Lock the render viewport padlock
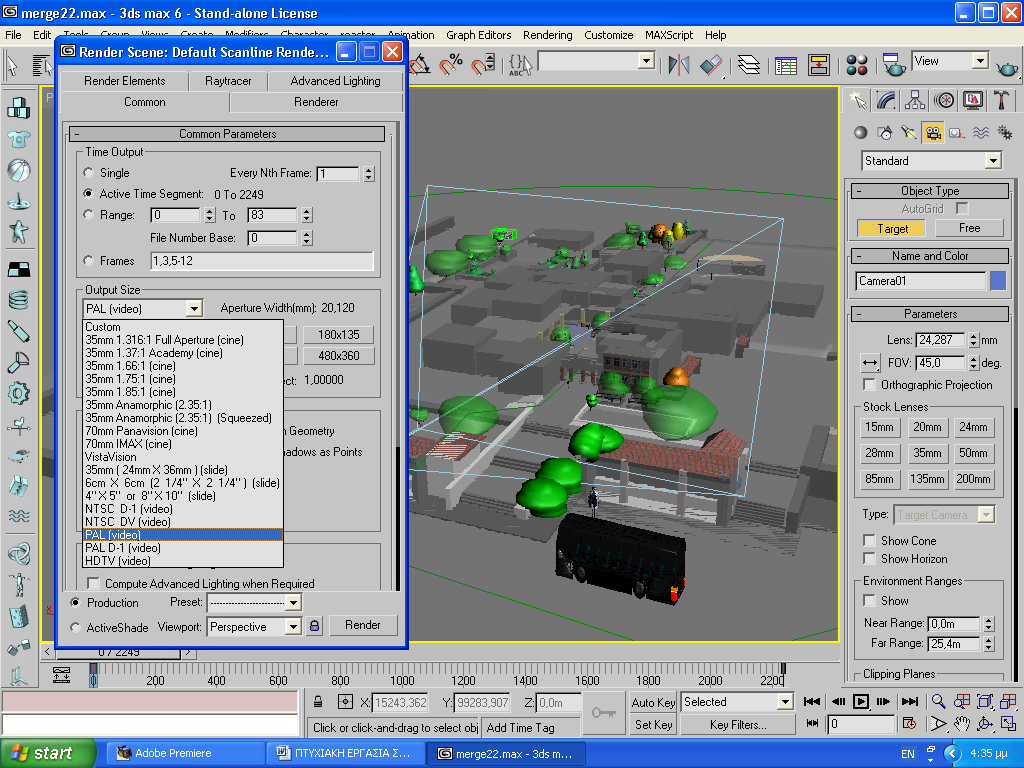Viewport: 1024px width, 768px height. (315, 626)
